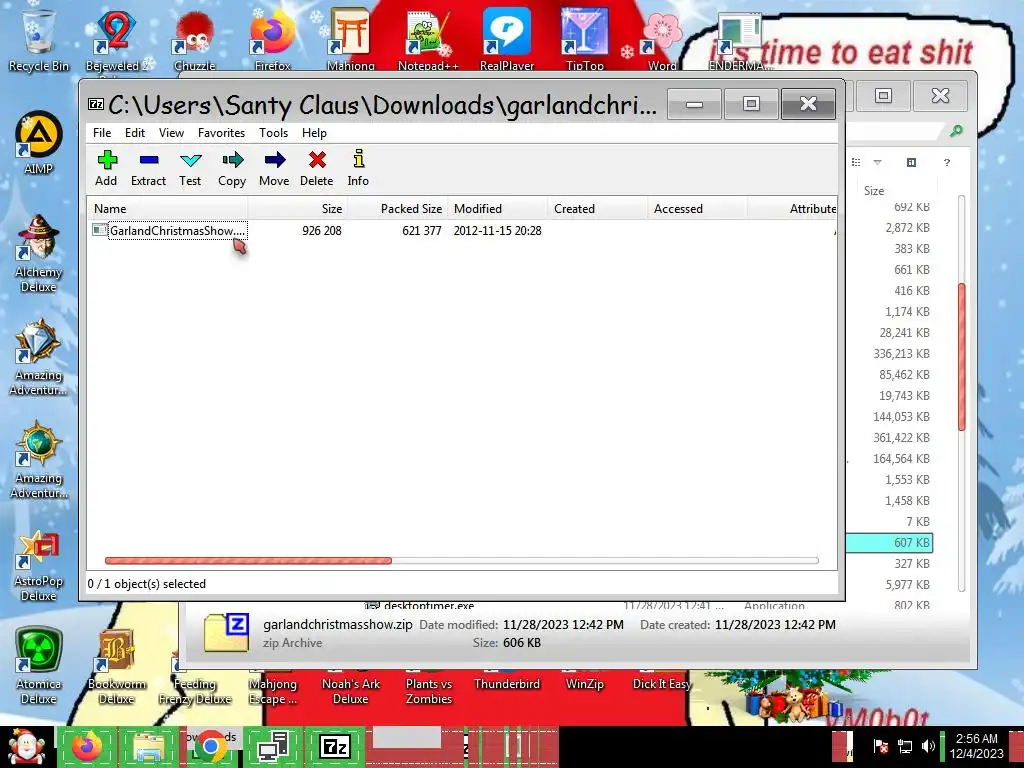Hit the red Delete toolbar icon

317,168
